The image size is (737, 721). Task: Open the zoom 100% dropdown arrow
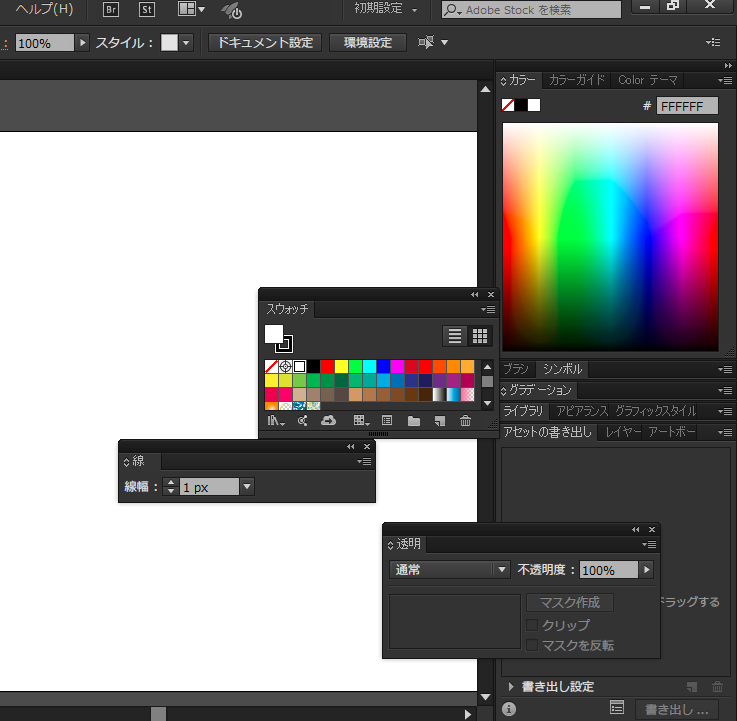click(x=83, y=43)
